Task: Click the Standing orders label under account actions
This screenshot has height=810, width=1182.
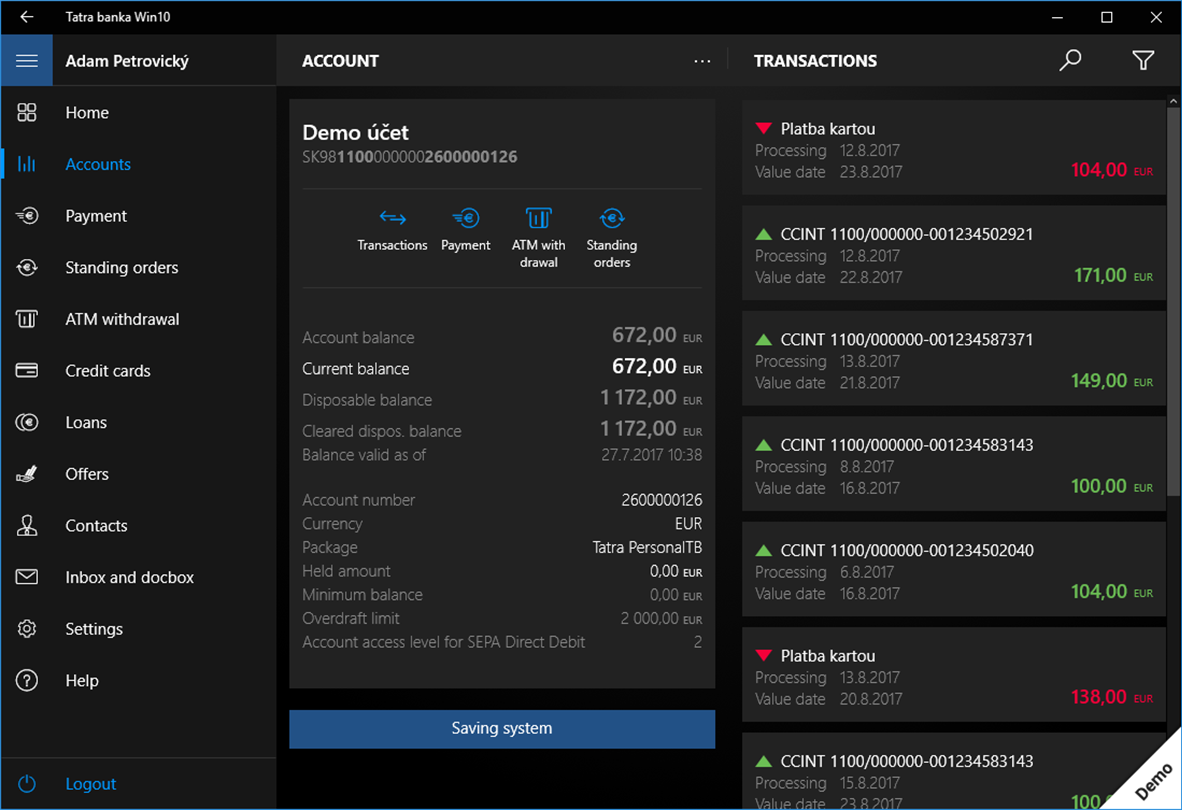Action: click(x=611, y=253)
